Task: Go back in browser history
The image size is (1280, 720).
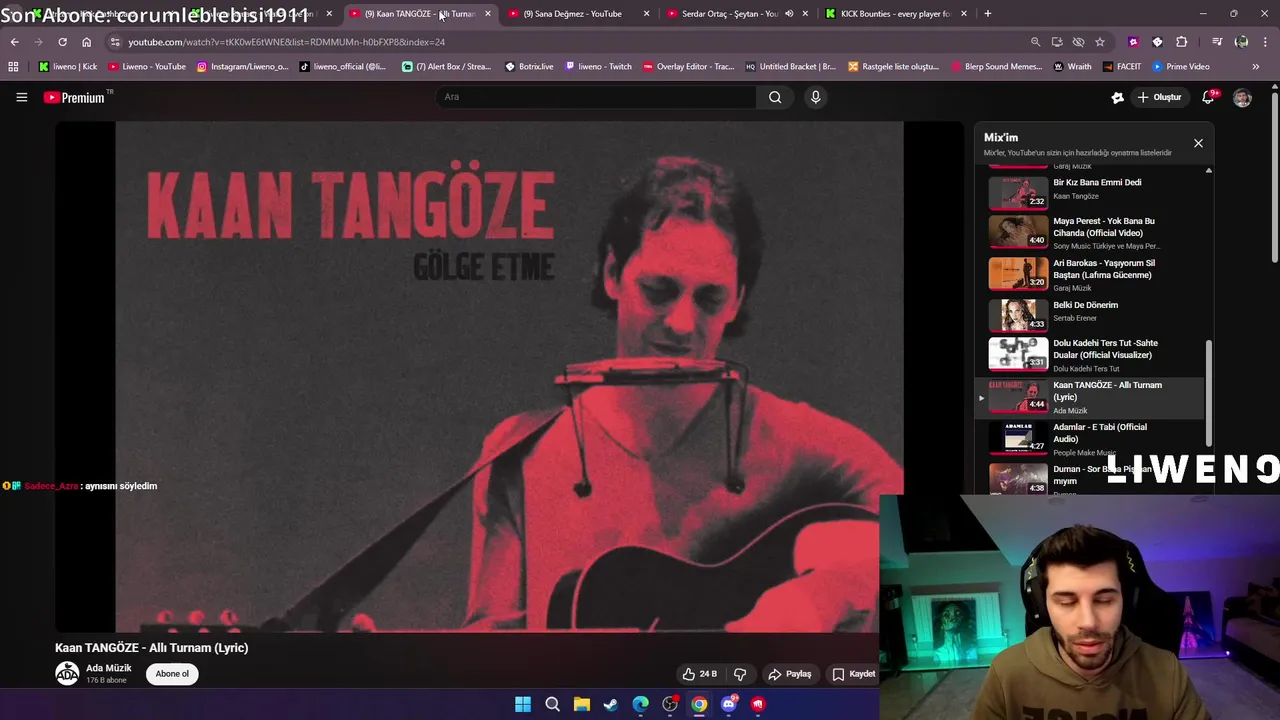Action: click(14, 42)
